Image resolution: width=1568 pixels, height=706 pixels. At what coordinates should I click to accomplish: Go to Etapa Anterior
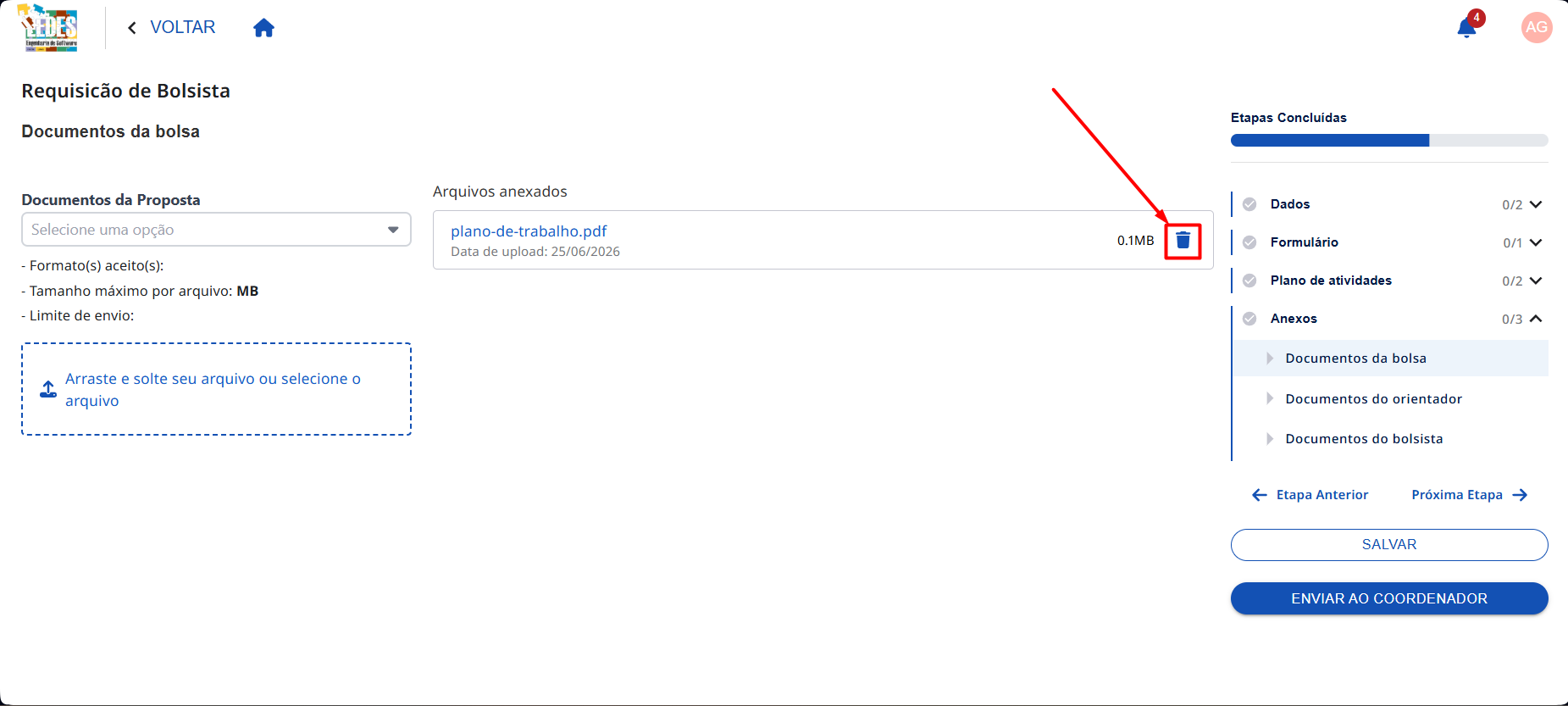[x=1310, y=495]
